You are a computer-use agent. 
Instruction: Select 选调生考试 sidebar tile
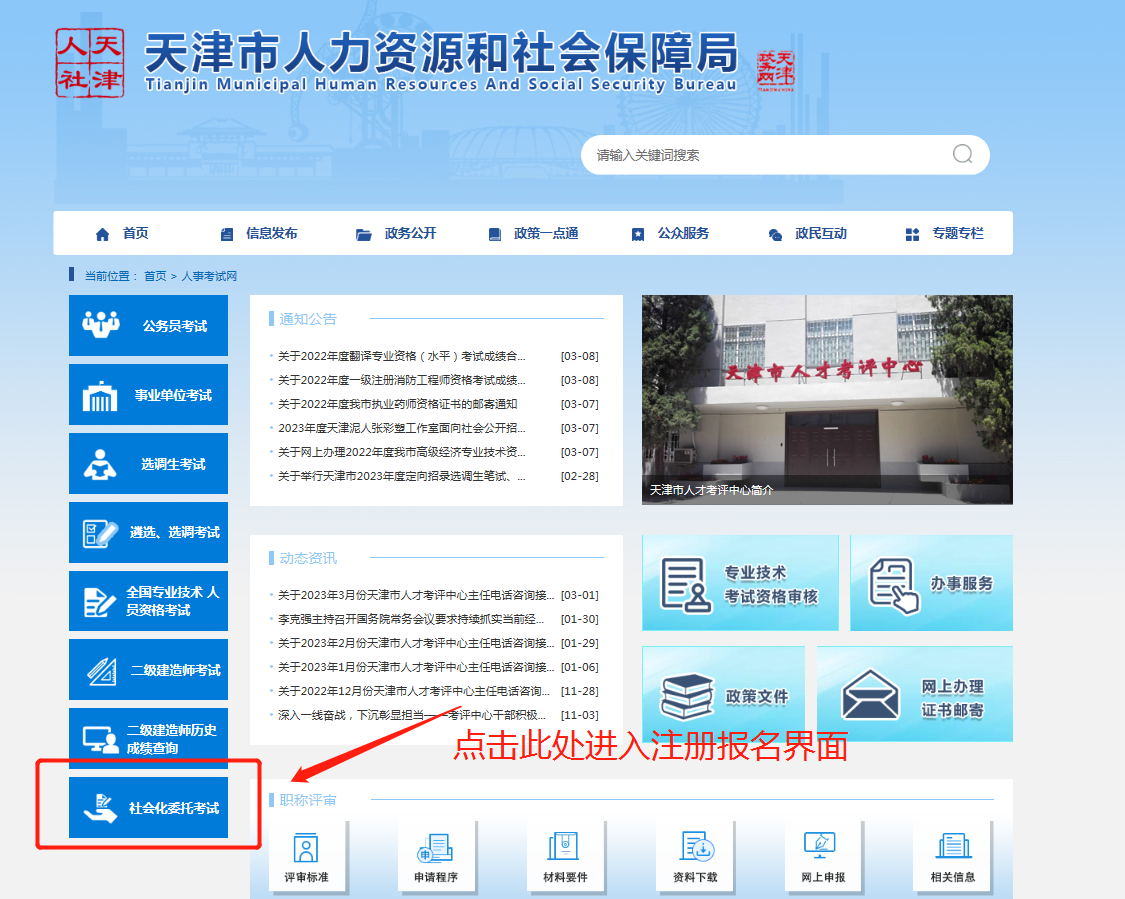[x=148, y=464]
